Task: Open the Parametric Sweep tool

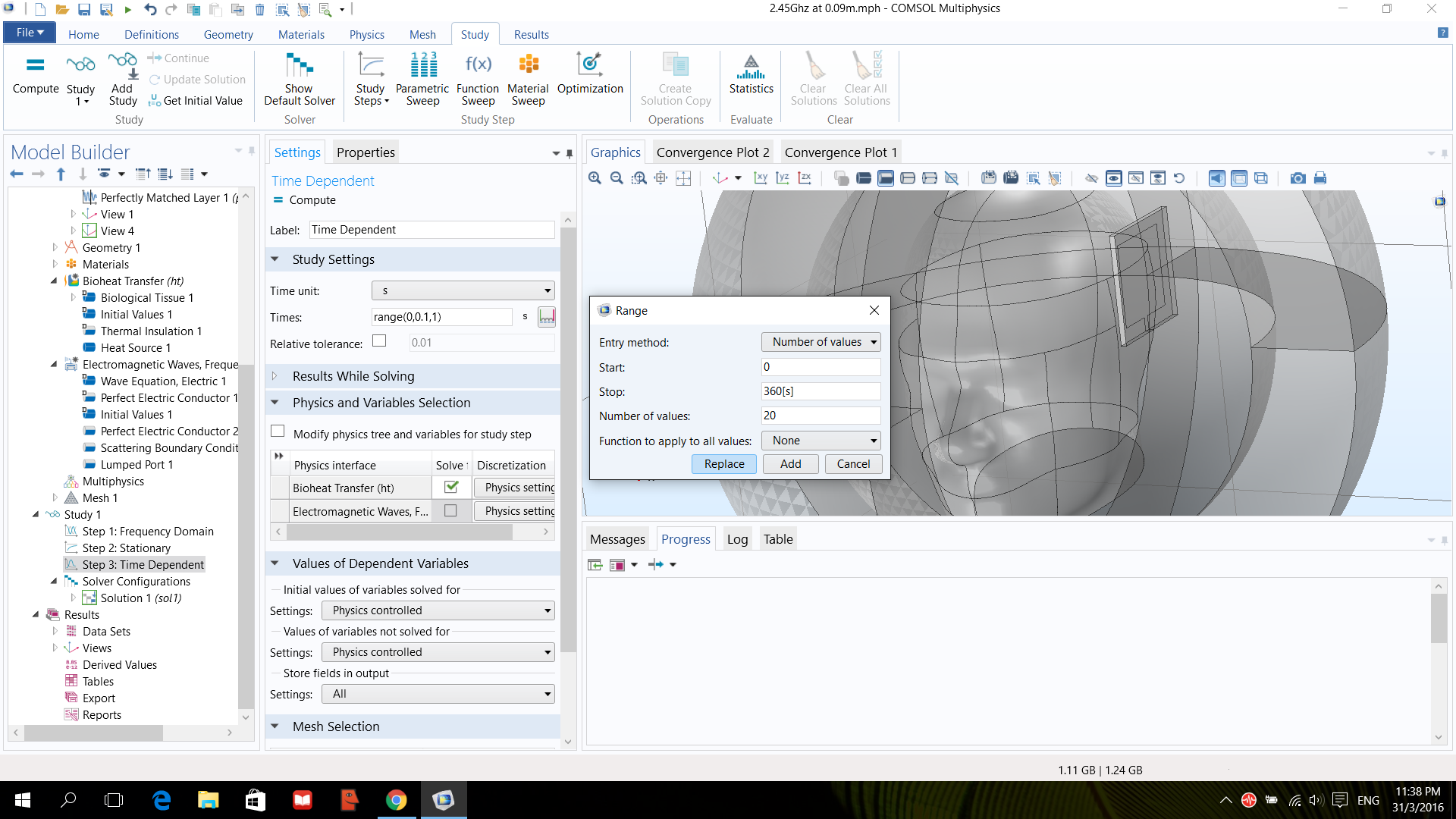Action: [x=422, y=77]
